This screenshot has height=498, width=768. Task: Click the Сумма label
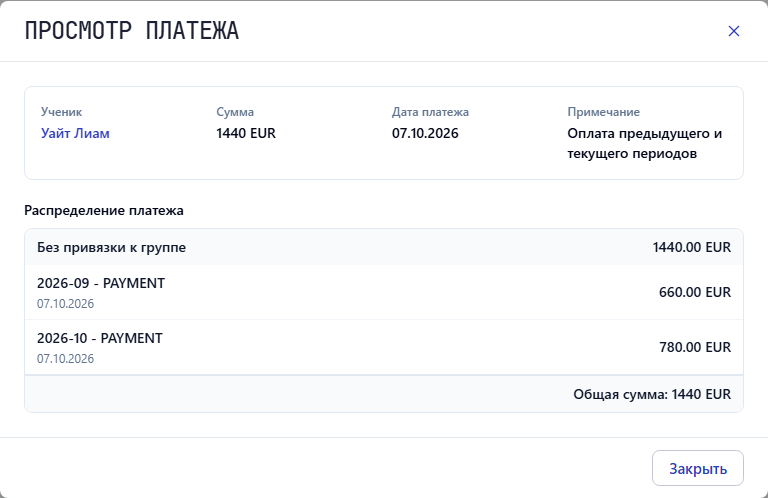235,112
